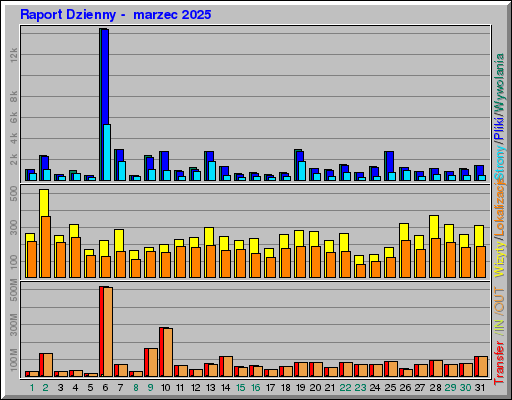The image size is (512, 400).
Task: Click the title "Raport Dzienny - marzec 2025"
Action: [115, 15]
